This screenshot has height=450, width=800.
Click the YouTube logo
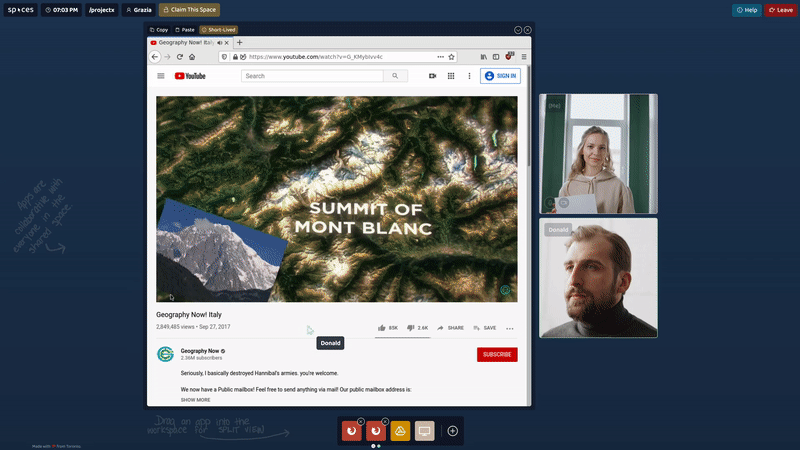[x=190, y=76]
